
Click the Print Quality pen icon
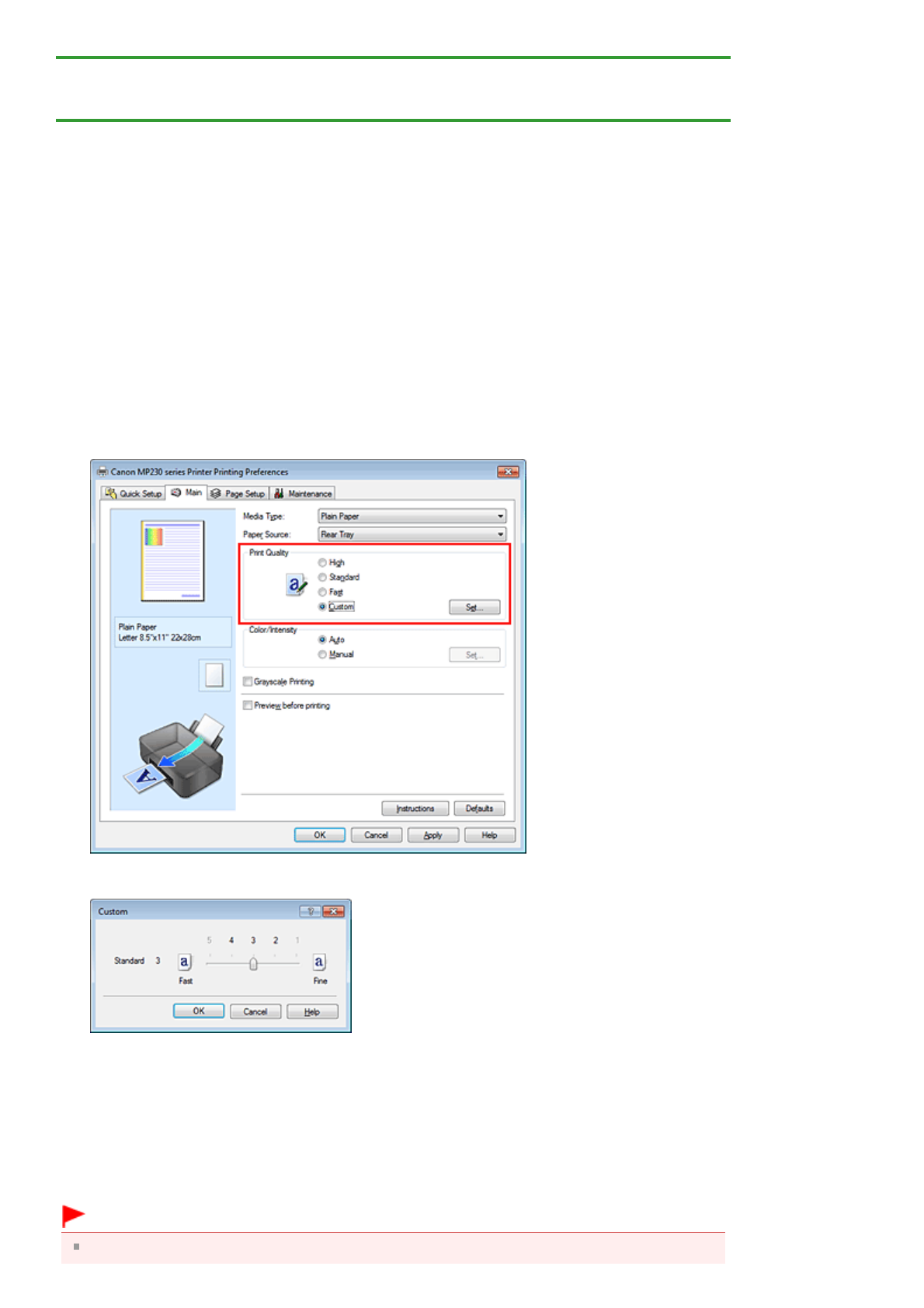point(296,585)
